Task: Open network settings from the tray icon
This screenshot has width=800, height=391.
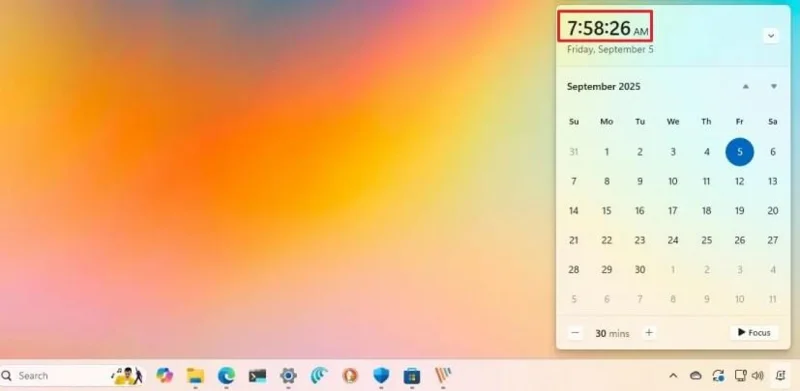Action: pos(740,376)
